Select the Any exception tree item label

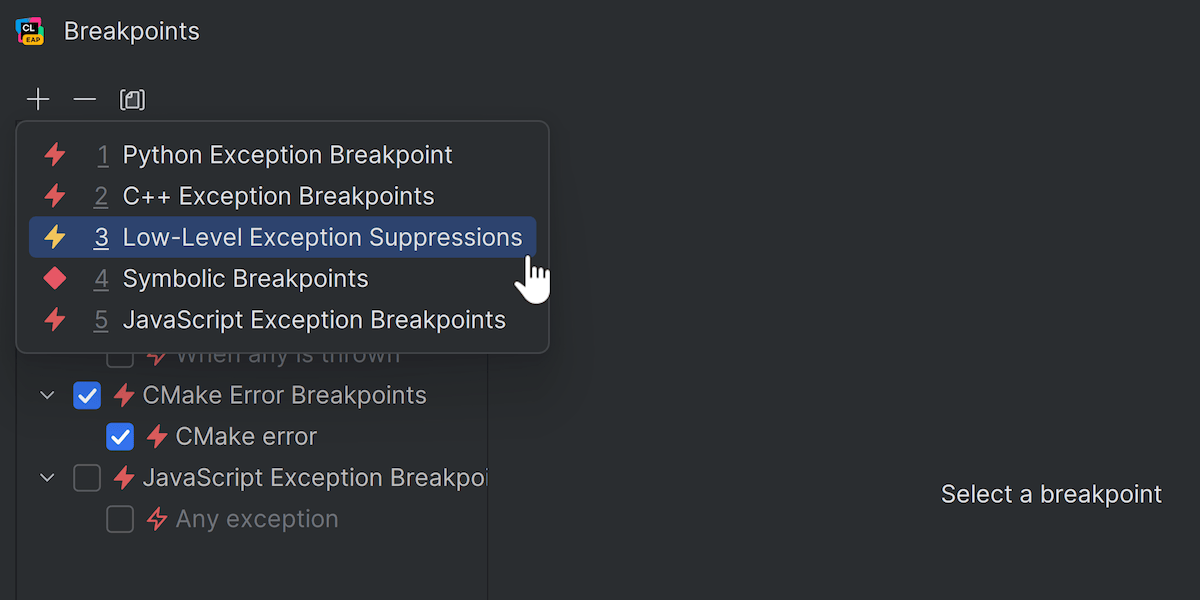(x=257, y=519)
